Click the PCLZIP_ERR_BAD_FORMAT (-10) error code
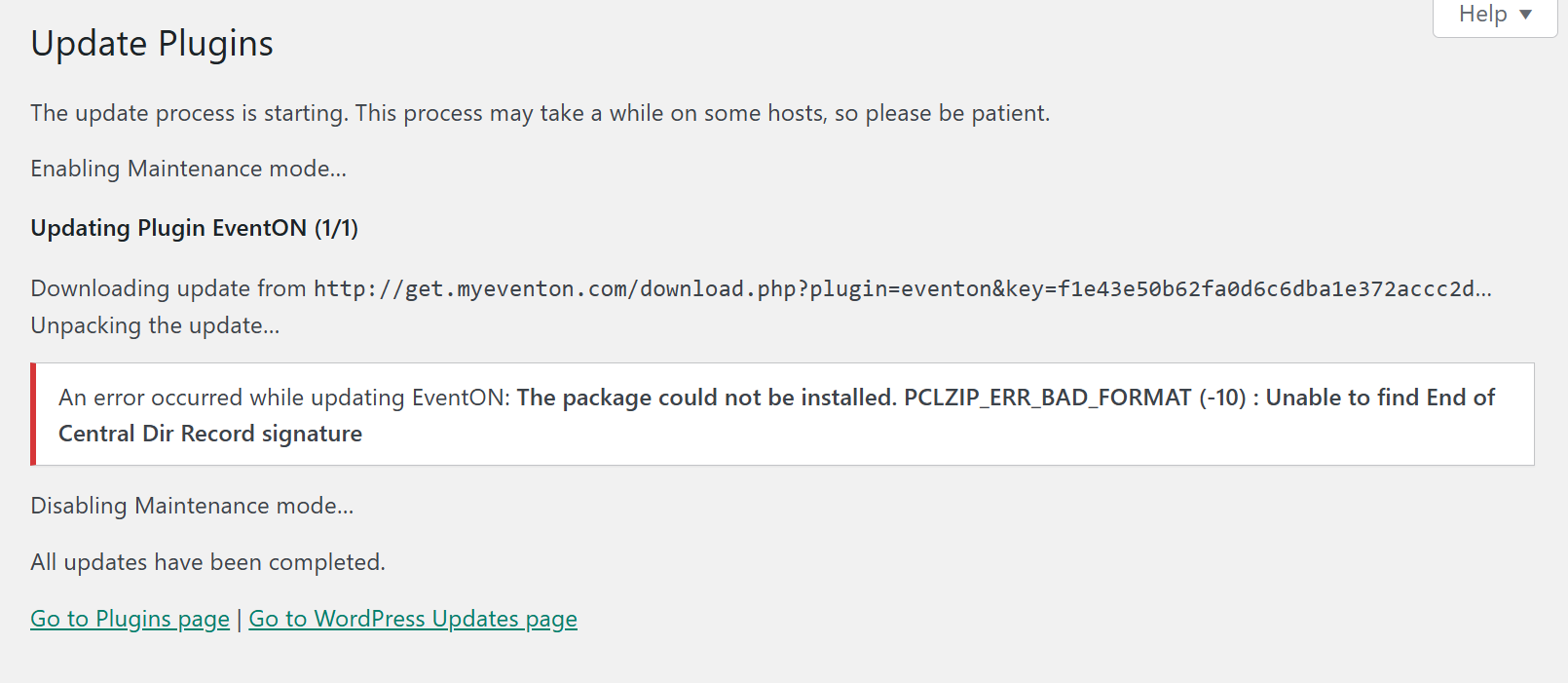This screenshot has height=683, width=1568. point(1075,398)
